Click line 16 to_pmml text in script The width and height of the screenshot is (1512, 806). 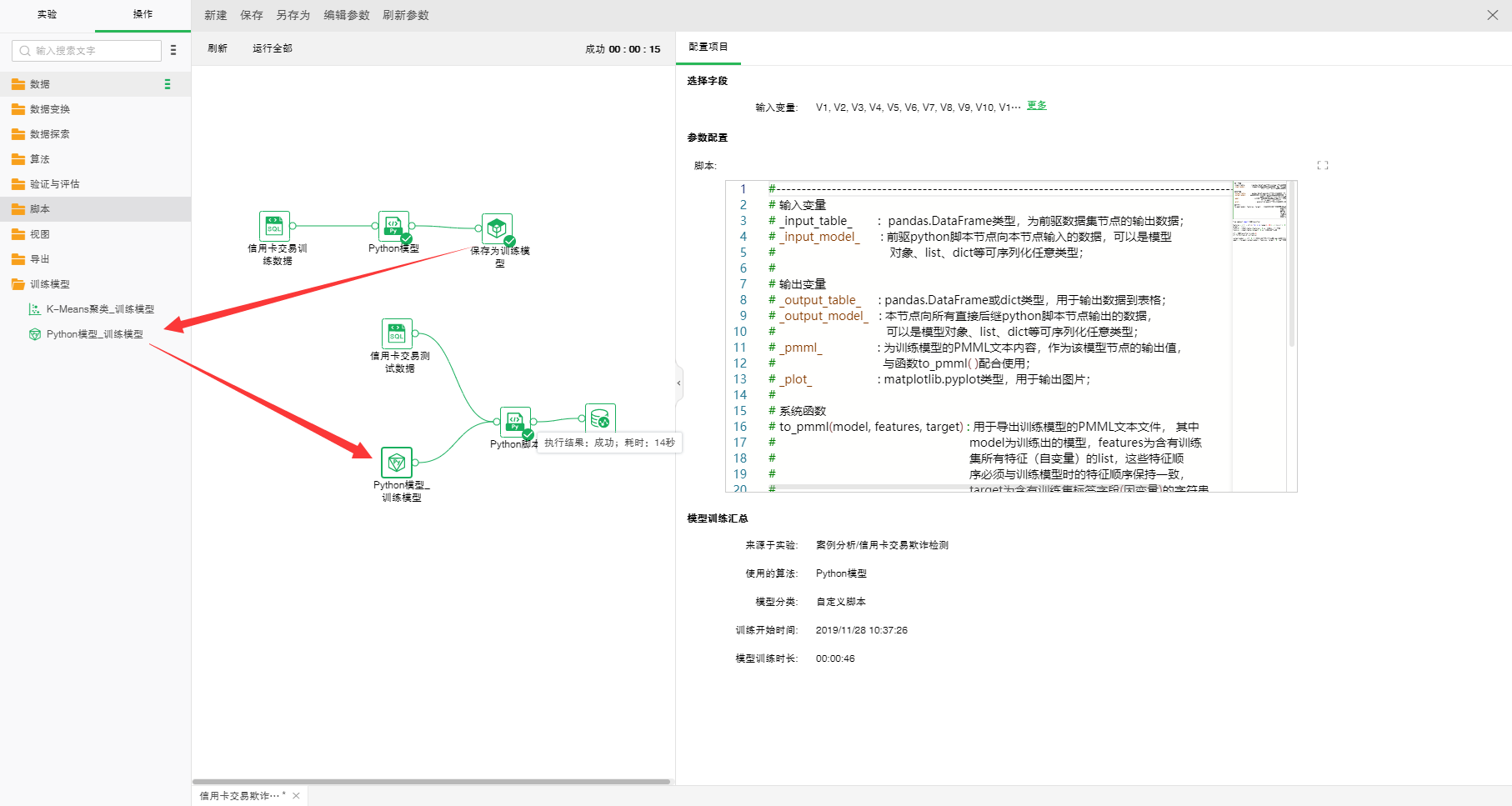coord(871,427)
